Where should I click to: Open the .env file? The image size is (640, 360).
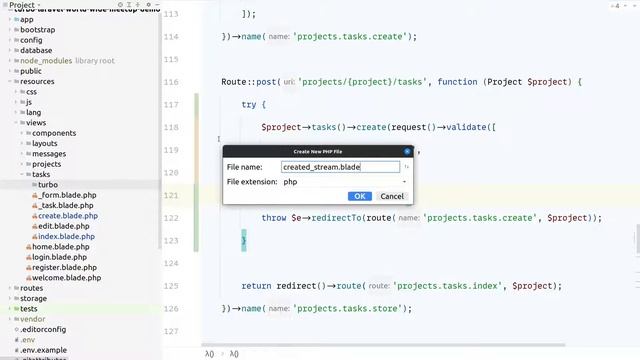coord(27,340)
